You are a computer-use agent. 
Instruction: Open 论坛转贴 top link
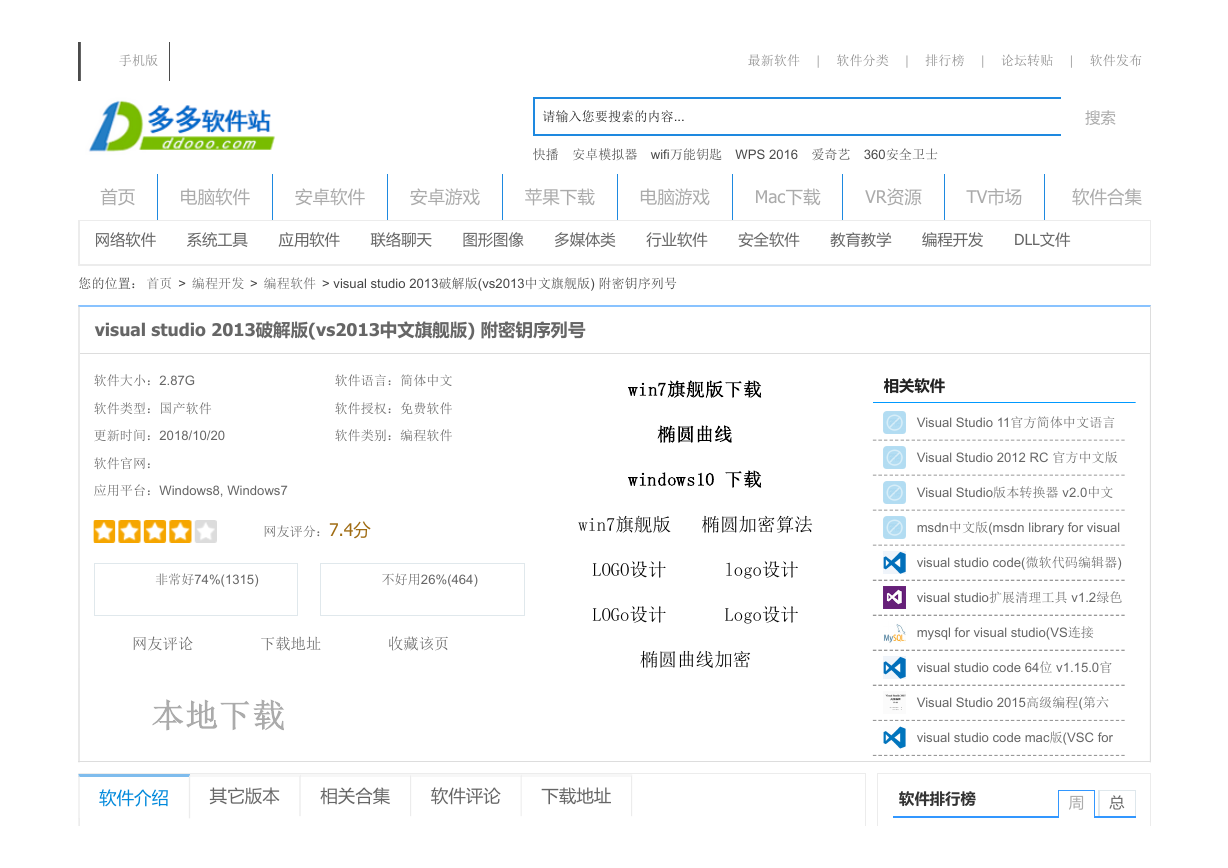1027,61
